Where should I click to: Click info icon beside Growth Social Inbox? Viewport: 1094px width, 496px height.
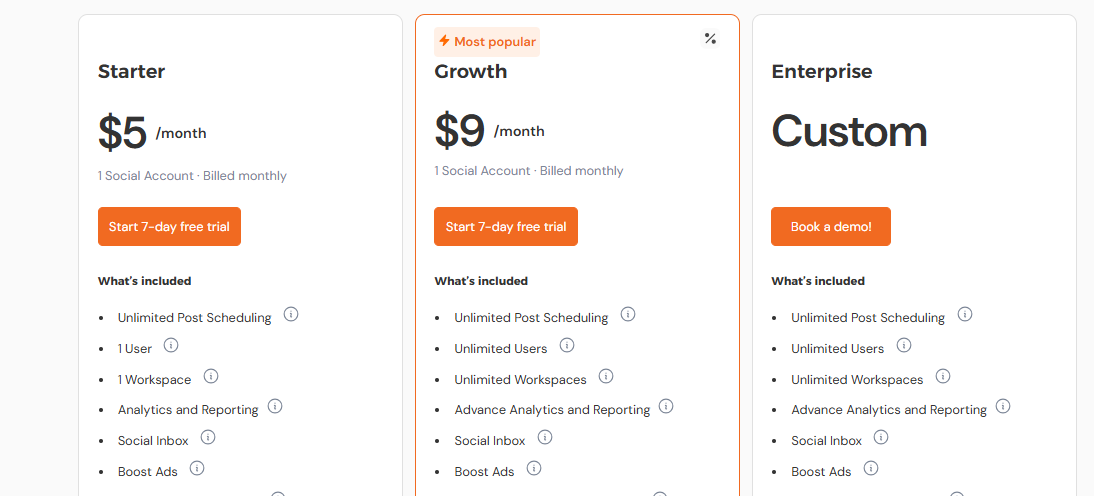545,437
